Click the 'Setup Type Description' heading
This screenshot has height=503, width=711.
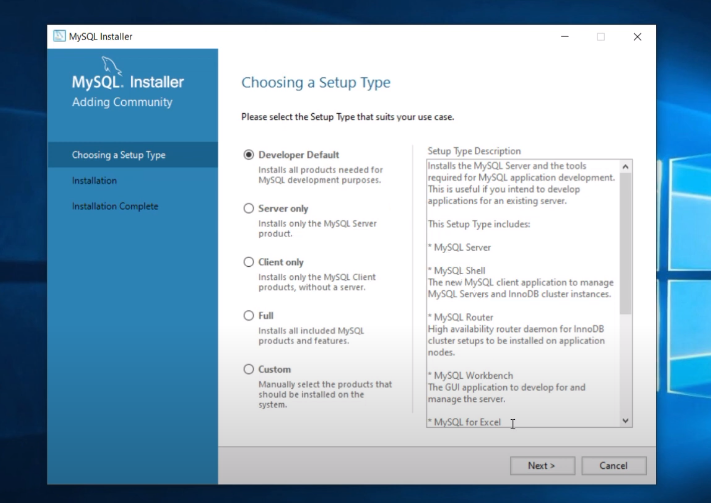[474, 151]
